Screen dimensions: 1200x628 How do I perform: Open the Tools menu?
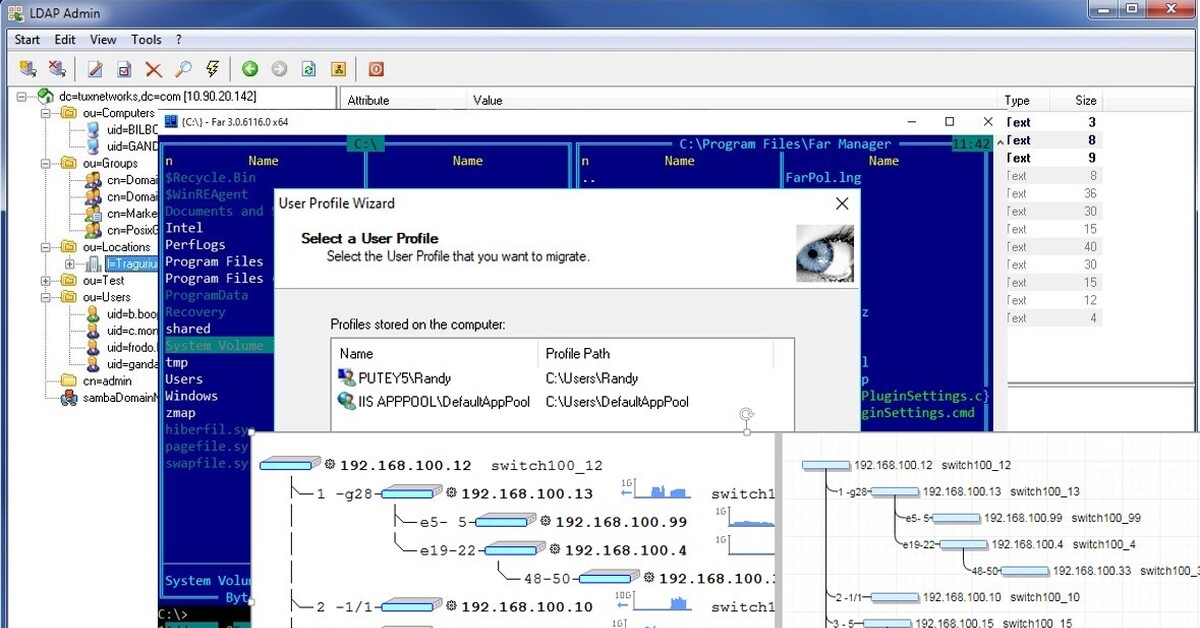(146, 40)
